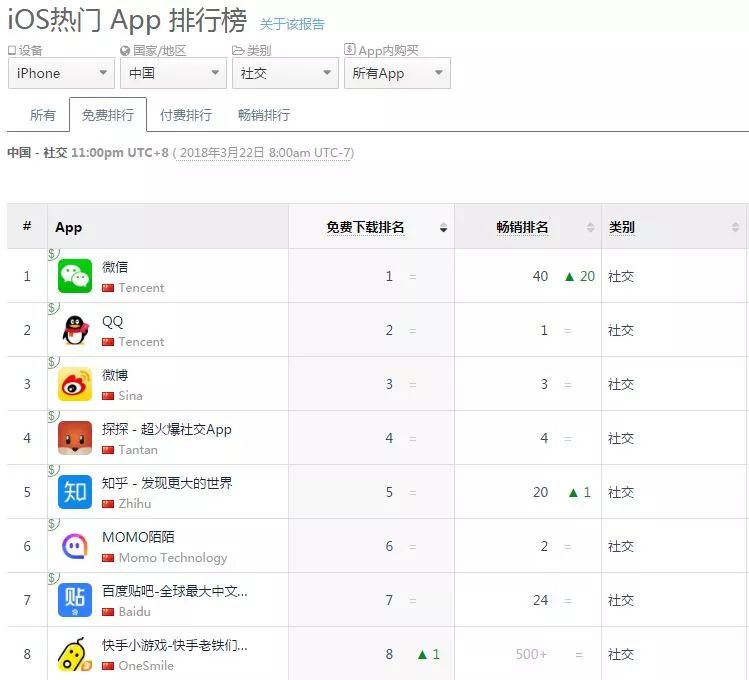This screenshot has width=749, height=680.
Task: Click the Zhihu publisher name
Action: pyautogui.click(x=135, y=504)
